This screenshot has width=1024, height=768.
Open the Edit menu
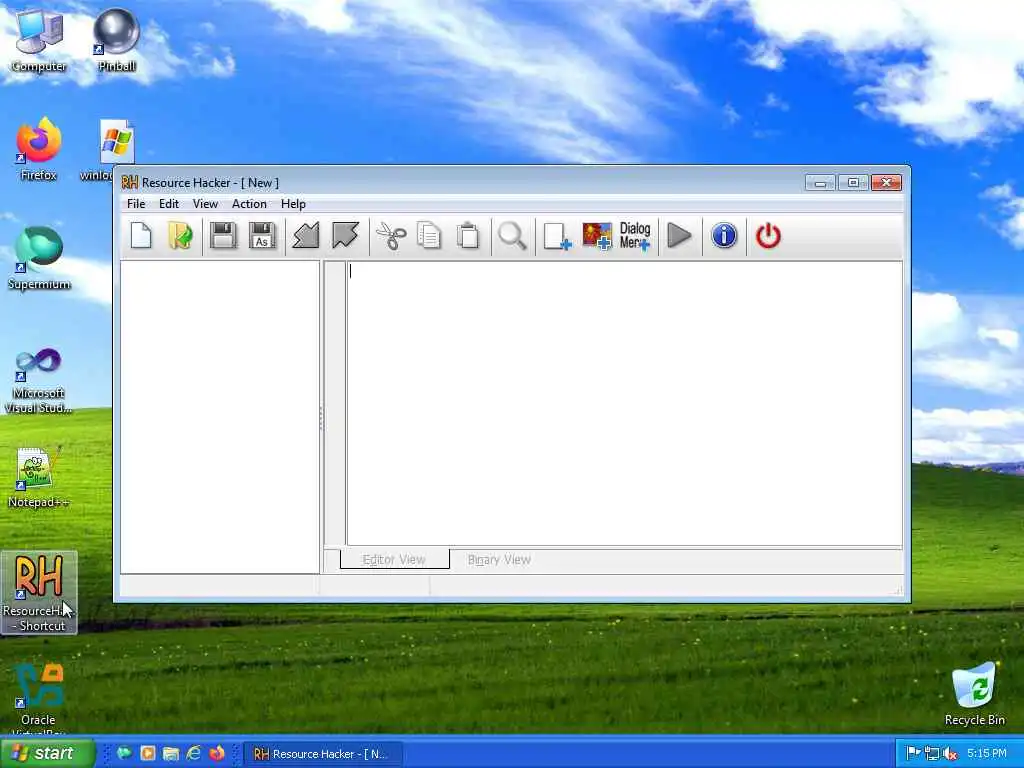click(168, 204)
